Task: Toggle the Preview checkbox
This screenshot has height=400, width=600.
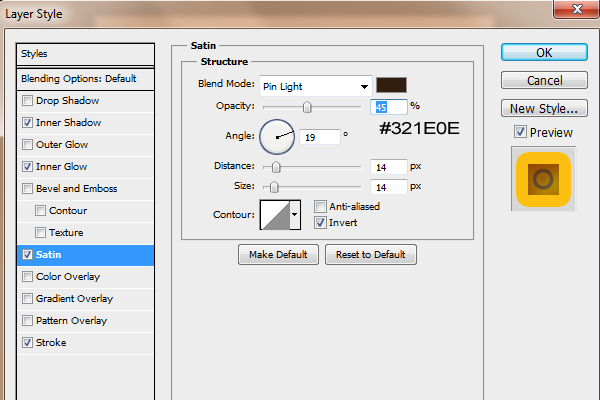Action: coord(520,132)
